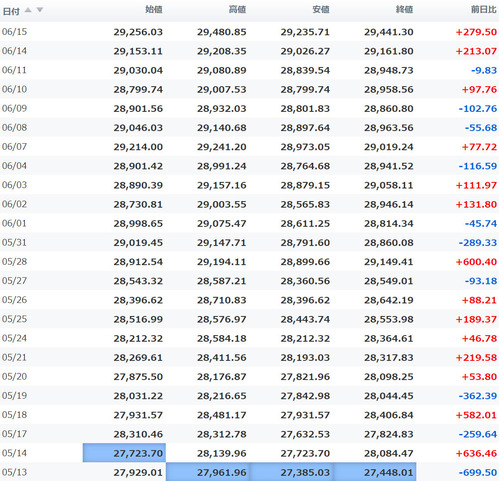The width and height of the screenshot is (499, 481).
Task: Select the 05/31 date cell
Action: point(14,242)
